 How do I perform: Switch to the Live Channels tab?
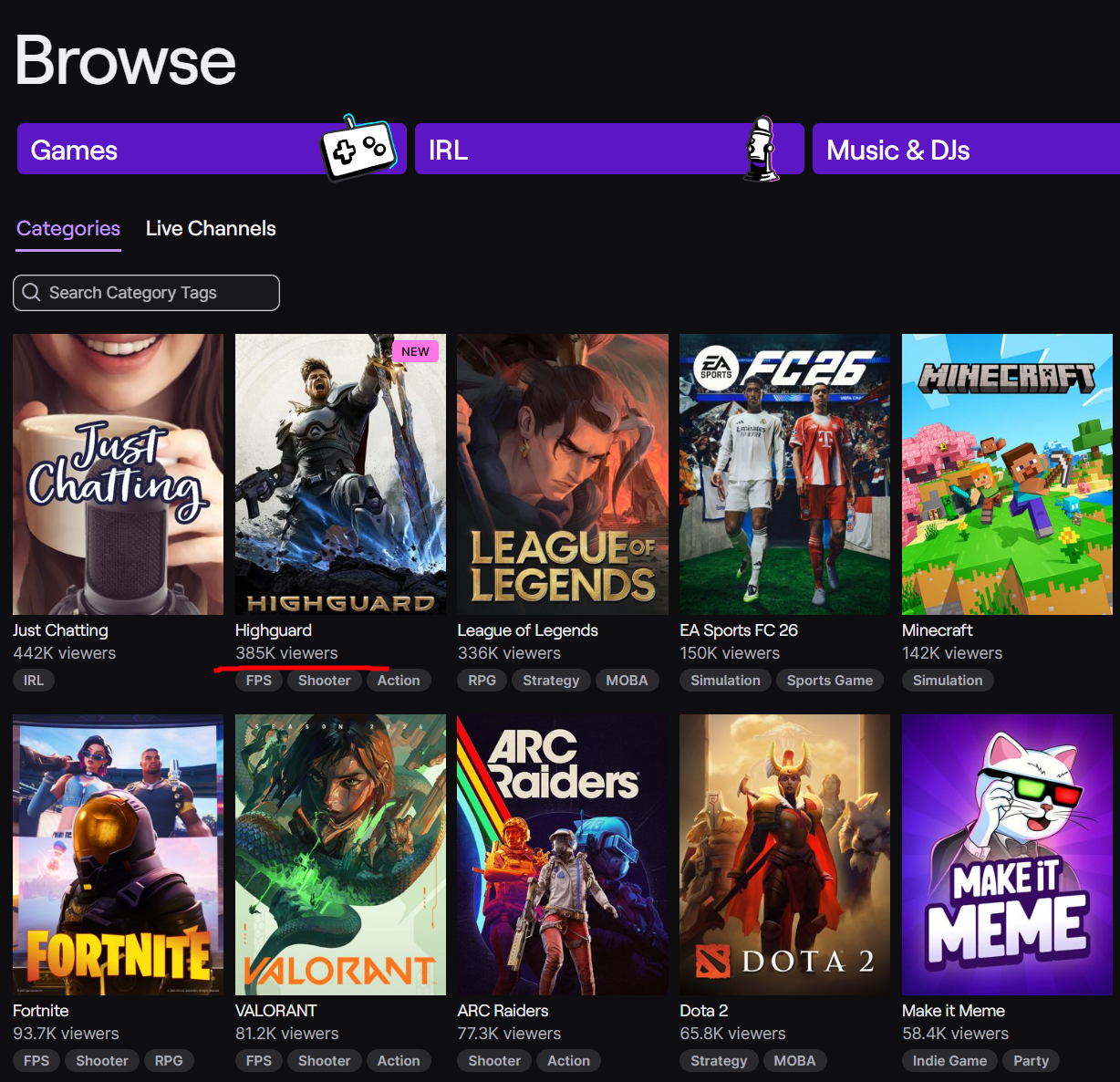pos(211,229)
